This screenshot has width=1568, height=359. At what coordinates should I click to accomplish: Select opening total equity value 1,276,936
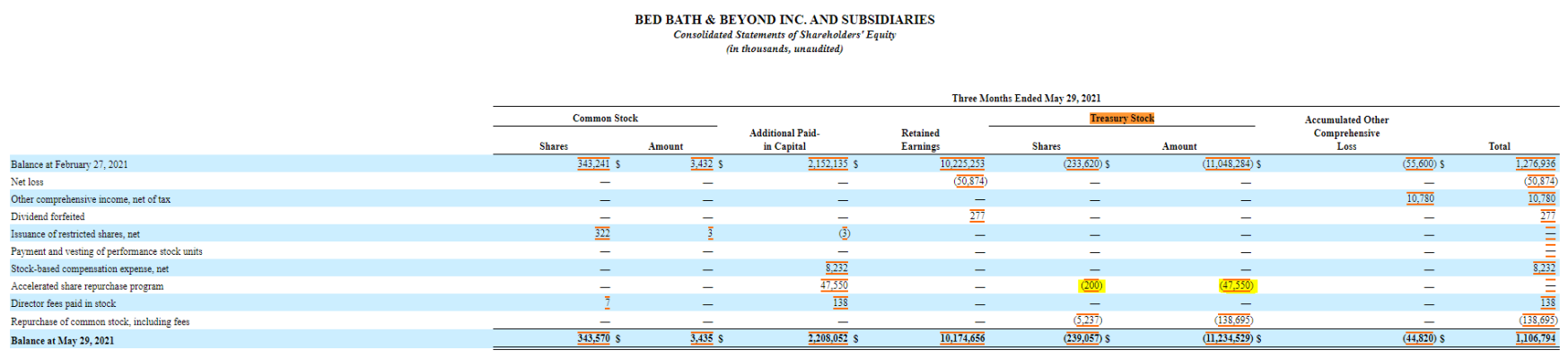(1536, 164)
